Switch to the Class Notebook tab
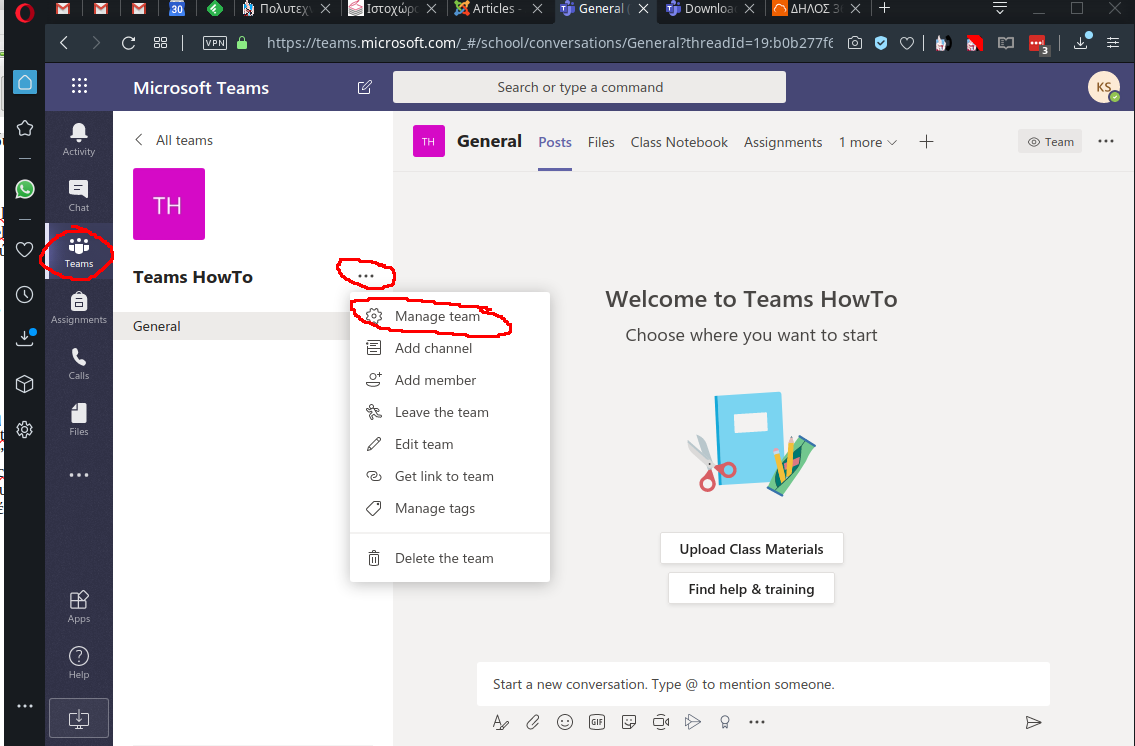Viewport: 1135px width, 746px height. 679,142
